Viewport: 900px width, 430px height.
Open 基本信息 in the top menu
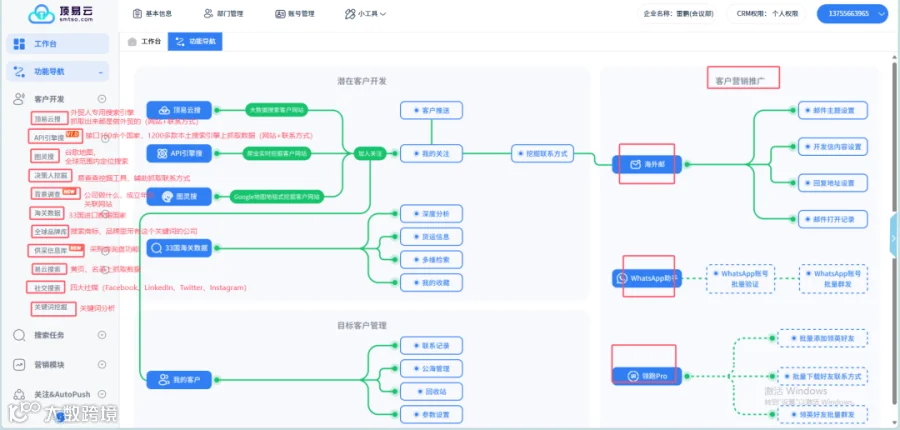152,14
